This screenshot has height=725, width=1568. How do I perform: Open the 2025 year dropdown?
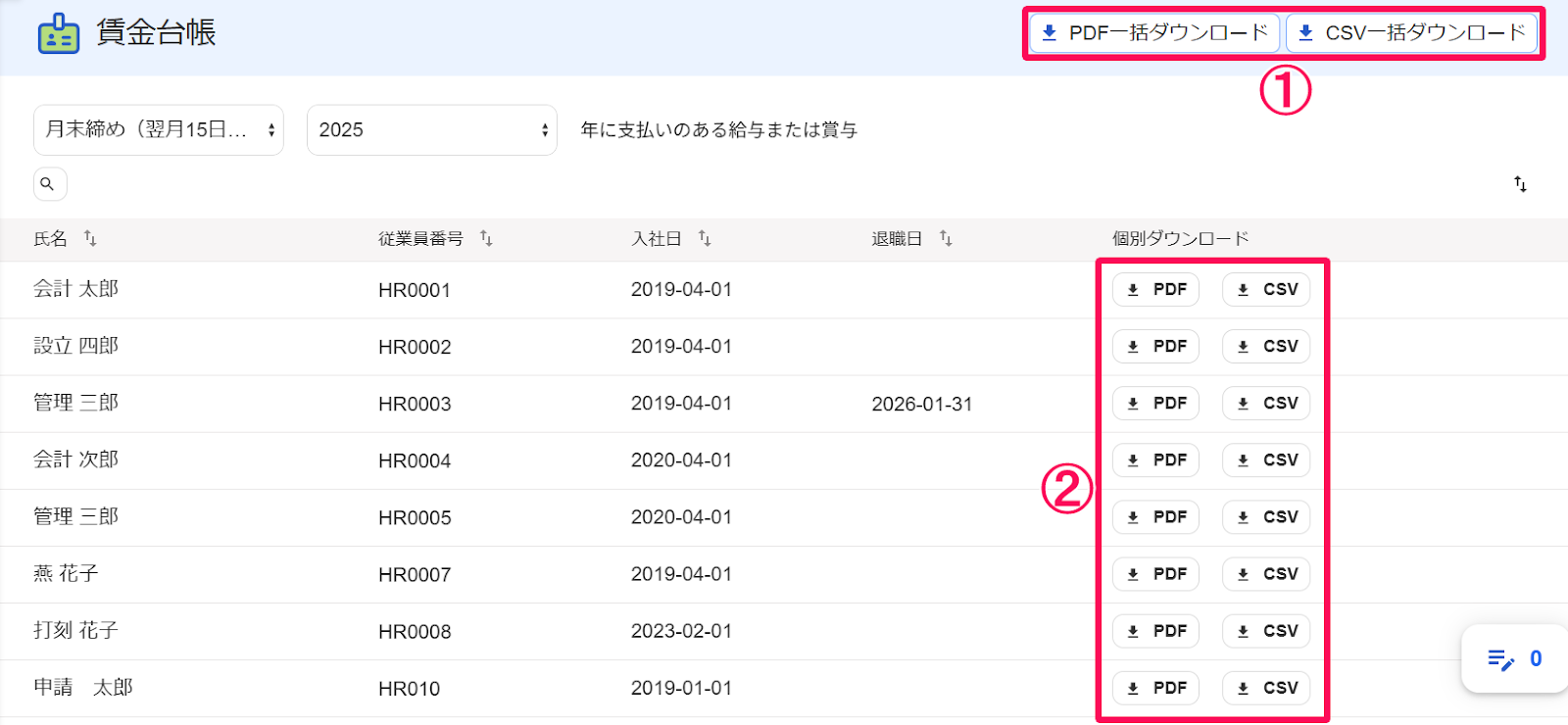[432, 130]
